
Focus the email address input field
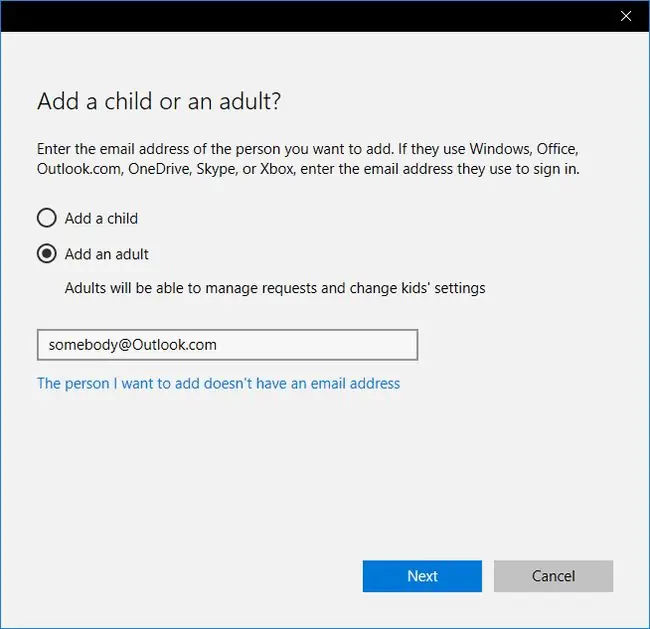(228, 345)
